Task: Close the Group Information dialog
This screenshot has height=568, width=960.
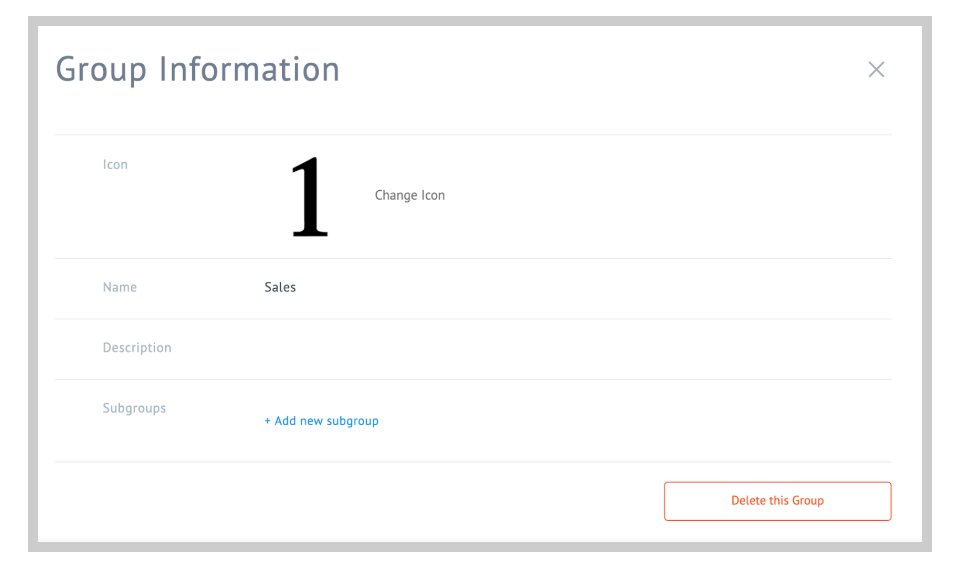Action: pyautogui.click(x=876, y=69)
